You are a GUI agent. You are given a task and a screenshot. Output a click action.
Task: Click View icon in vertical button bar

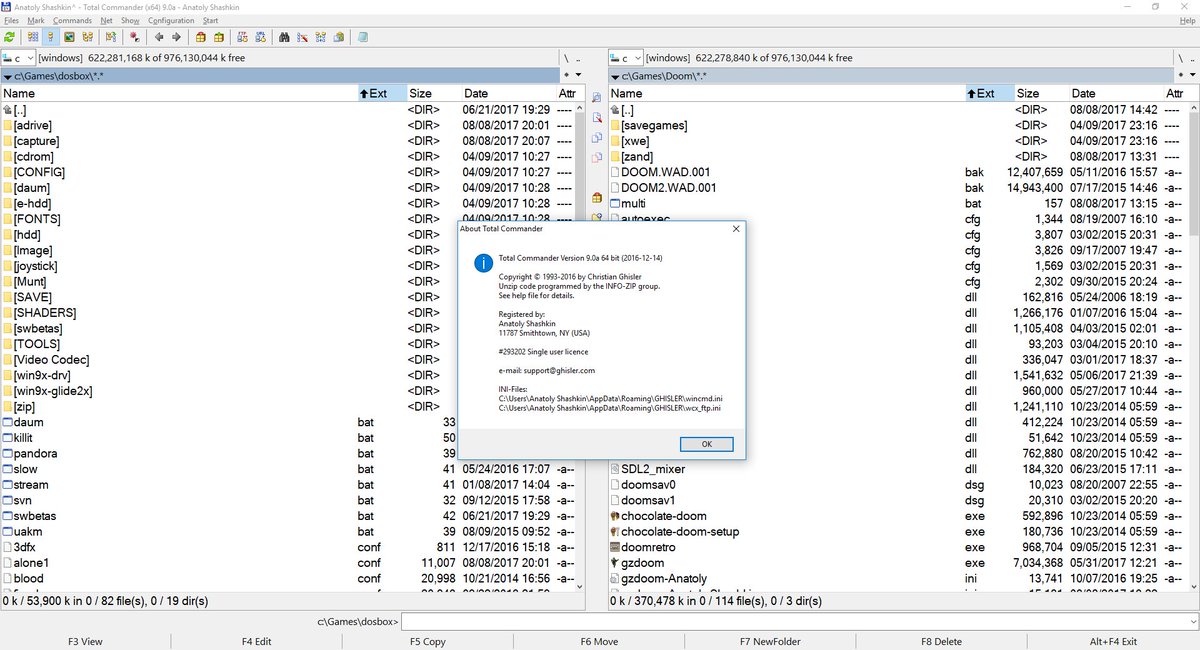click(597, 98)
